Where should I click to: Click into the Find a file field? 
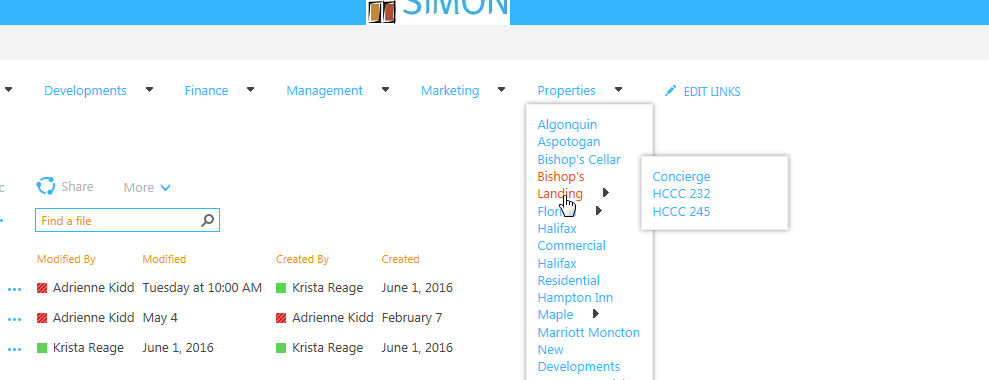(127, 220)
